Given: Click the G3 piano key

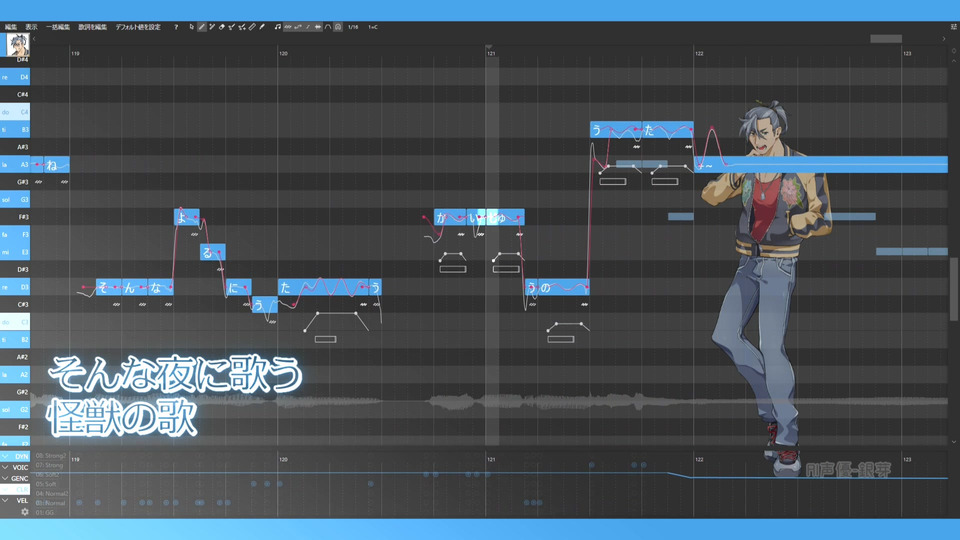Looking at the screenshot, I should pyautogui.click(x=15, y=200).
